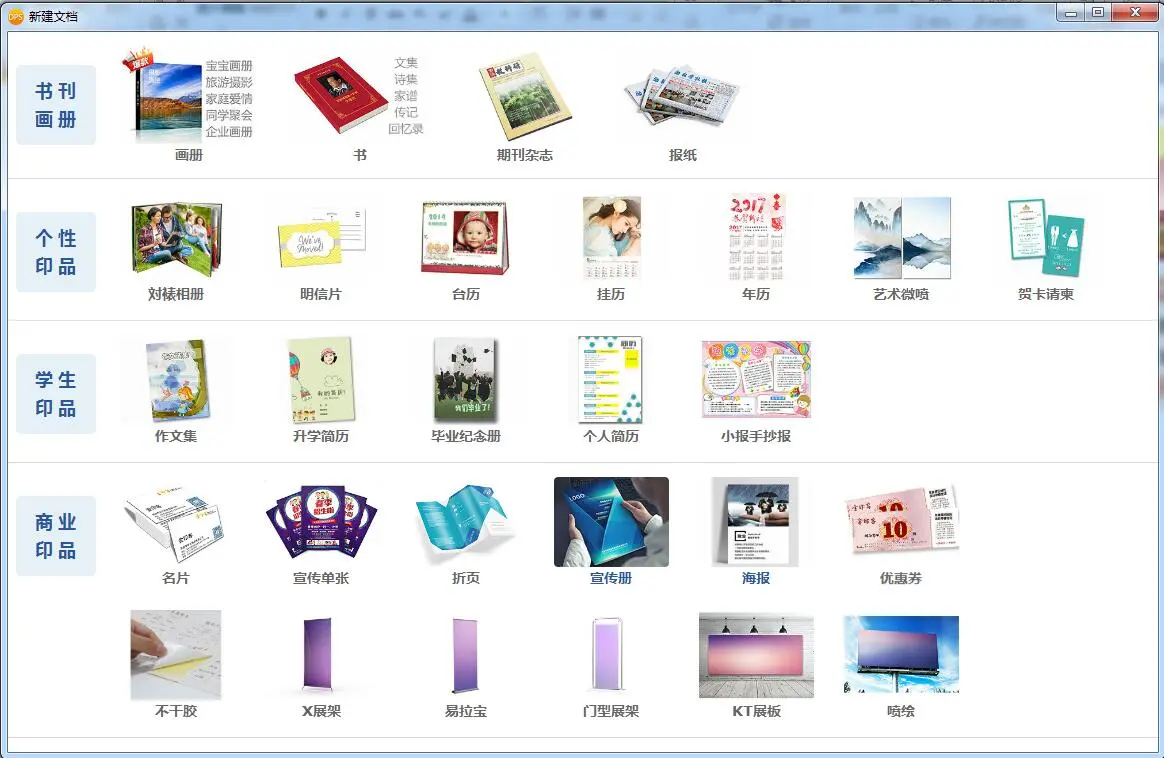Choose the 小报手抄报 handwritten newspaper template

click(x=755, y=380)
